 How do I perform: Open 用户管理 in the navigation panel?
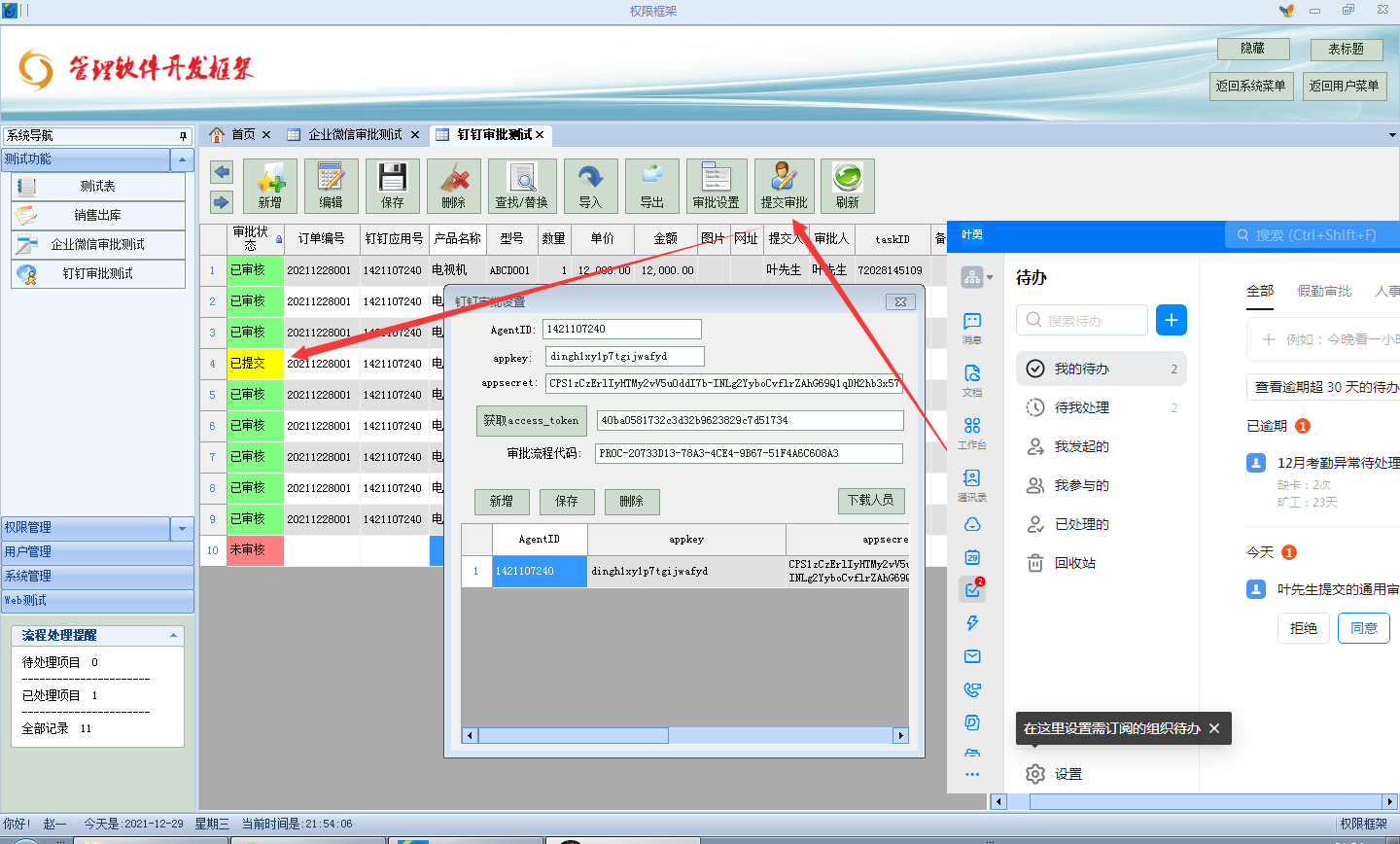[97, 552]
